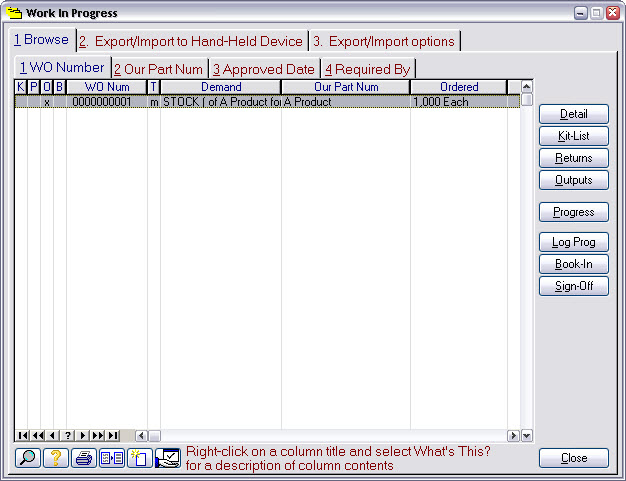Click vertical scrollbar up arrow

[527, 87]
